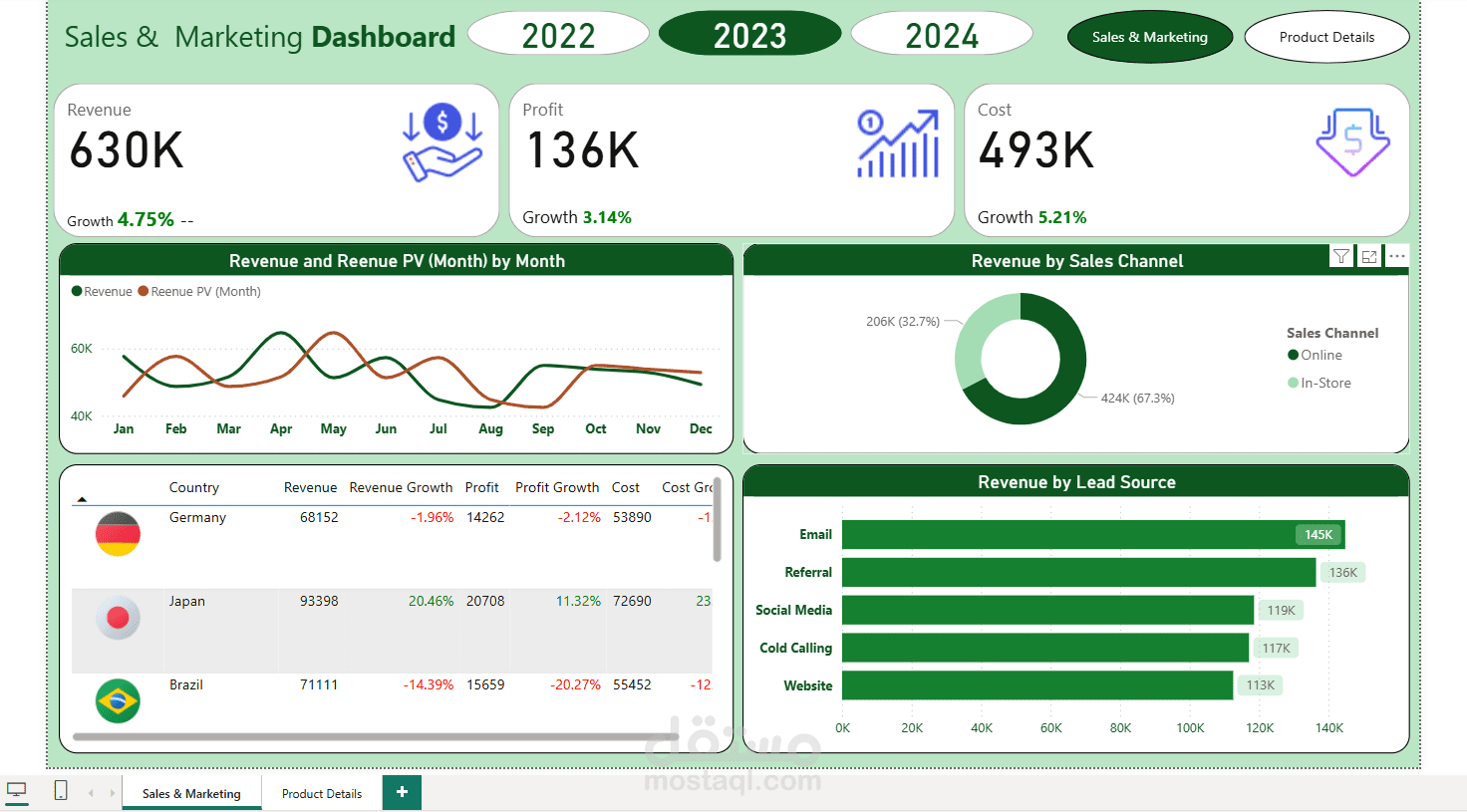Viewport: 1467px width, 812px height.
Task: Open the filter icon on Revenue by Sales Channel
Action: [x=1340, y=256]
